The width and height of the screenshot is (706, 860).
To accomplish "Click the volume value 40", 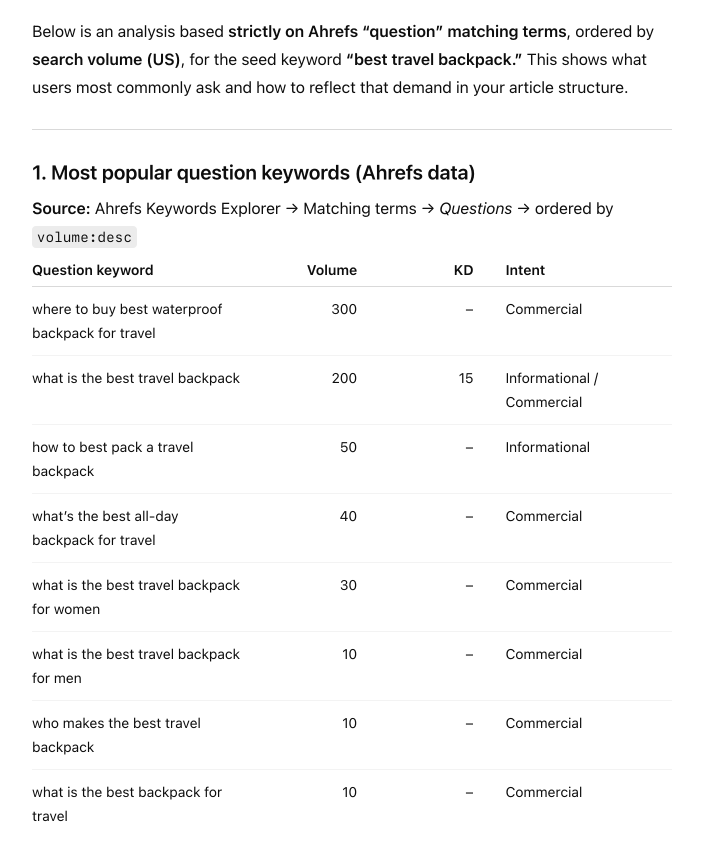I will [348, 516].
